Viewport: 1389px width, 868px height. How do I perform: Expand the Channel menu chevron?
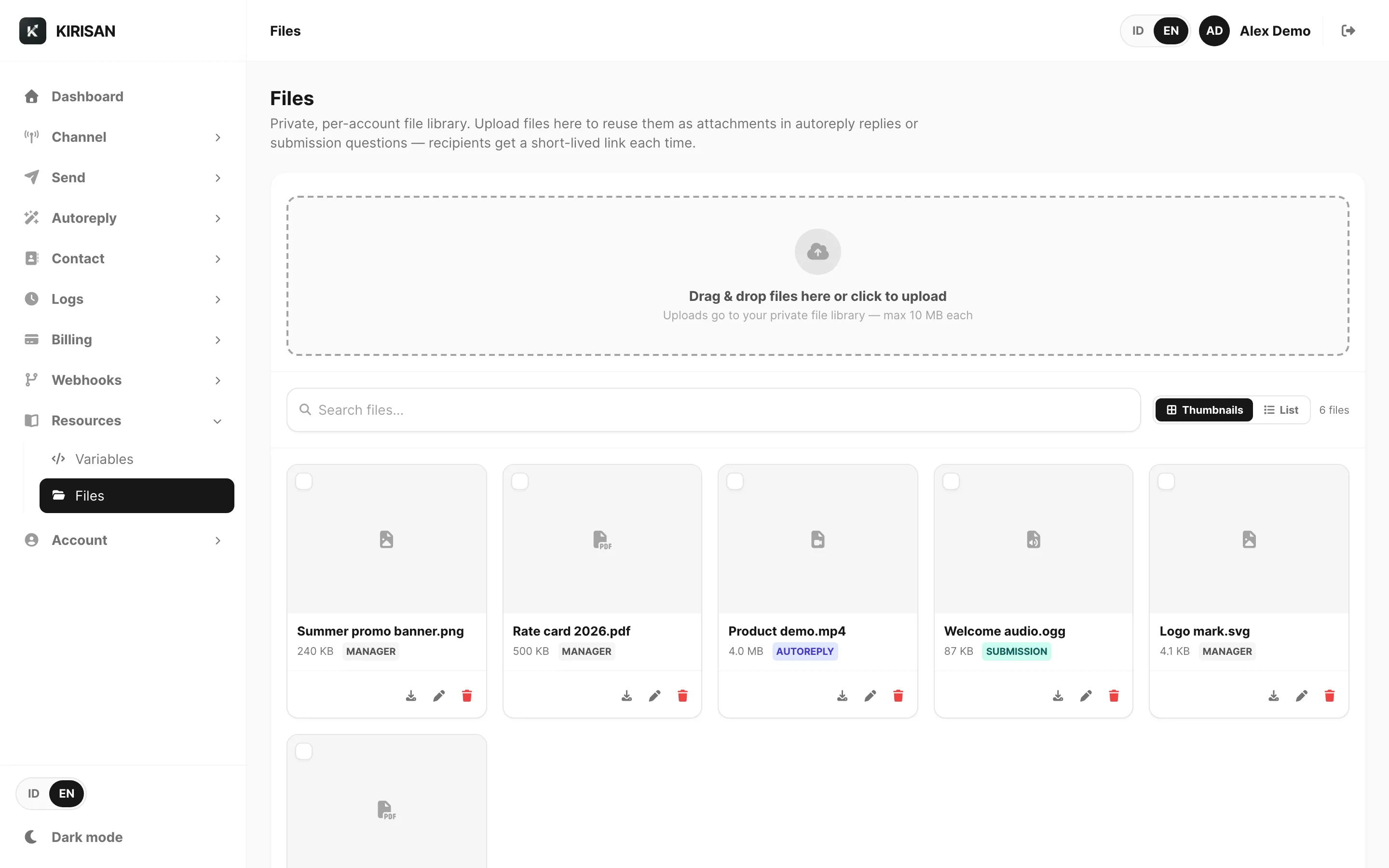(218, 137)
